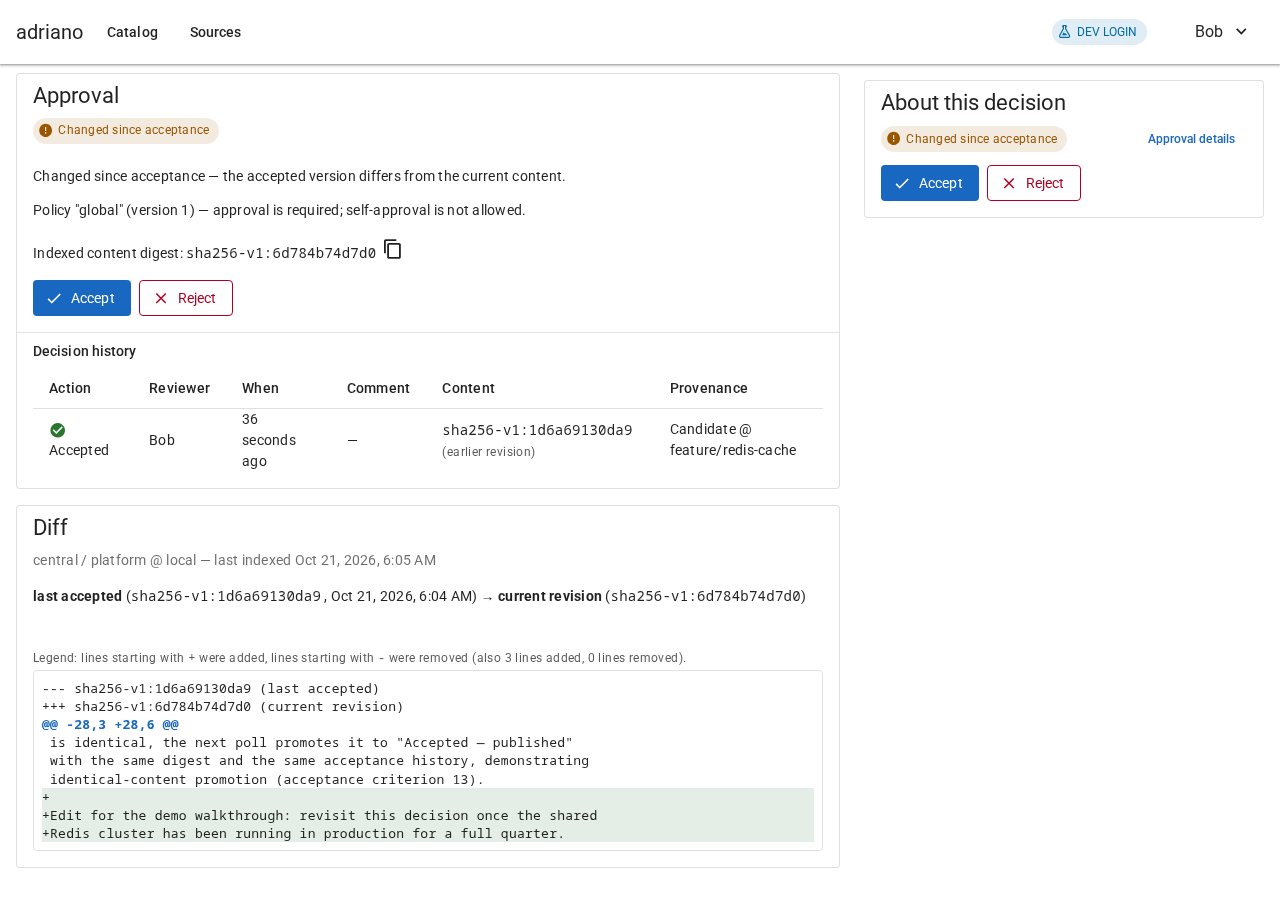Go to Sources page
The image size is (1280, 900).
(x=215, y=32)
